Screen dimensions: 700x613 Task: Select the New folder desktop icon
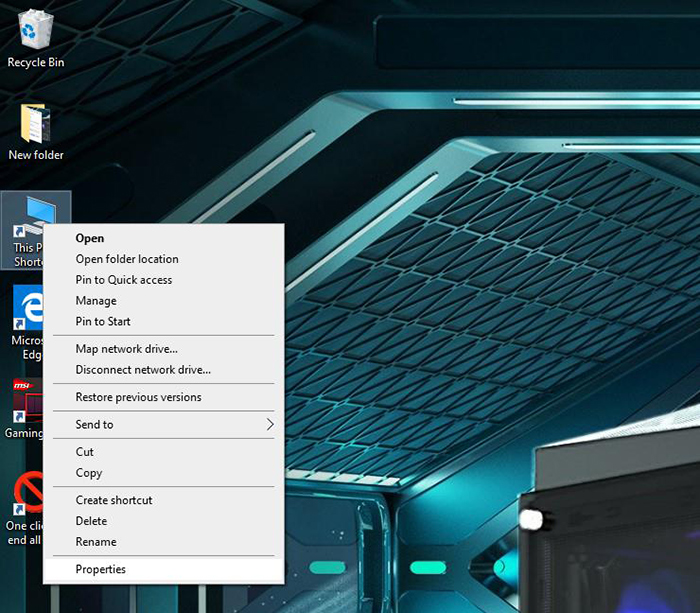pos(36,127)
